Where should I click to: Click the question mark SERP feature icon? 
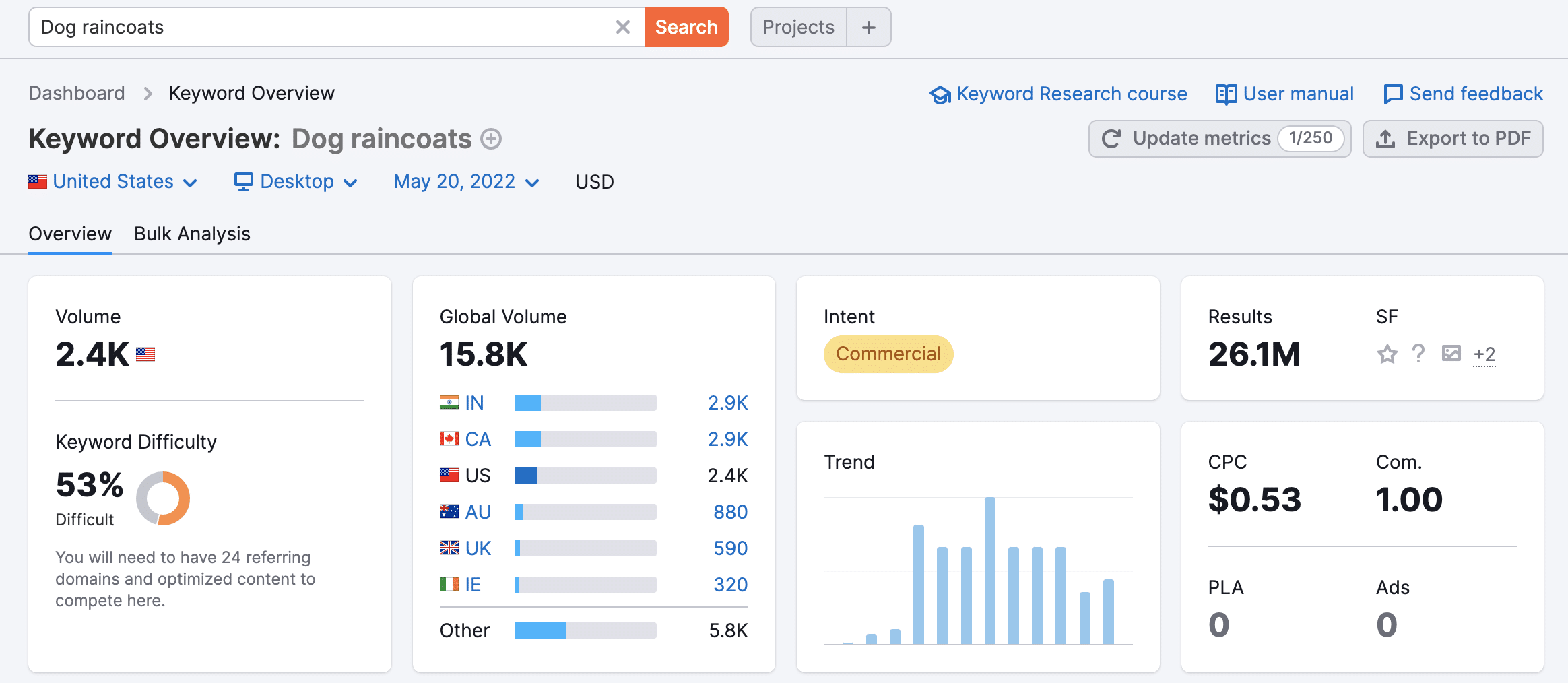(1418, 354)
